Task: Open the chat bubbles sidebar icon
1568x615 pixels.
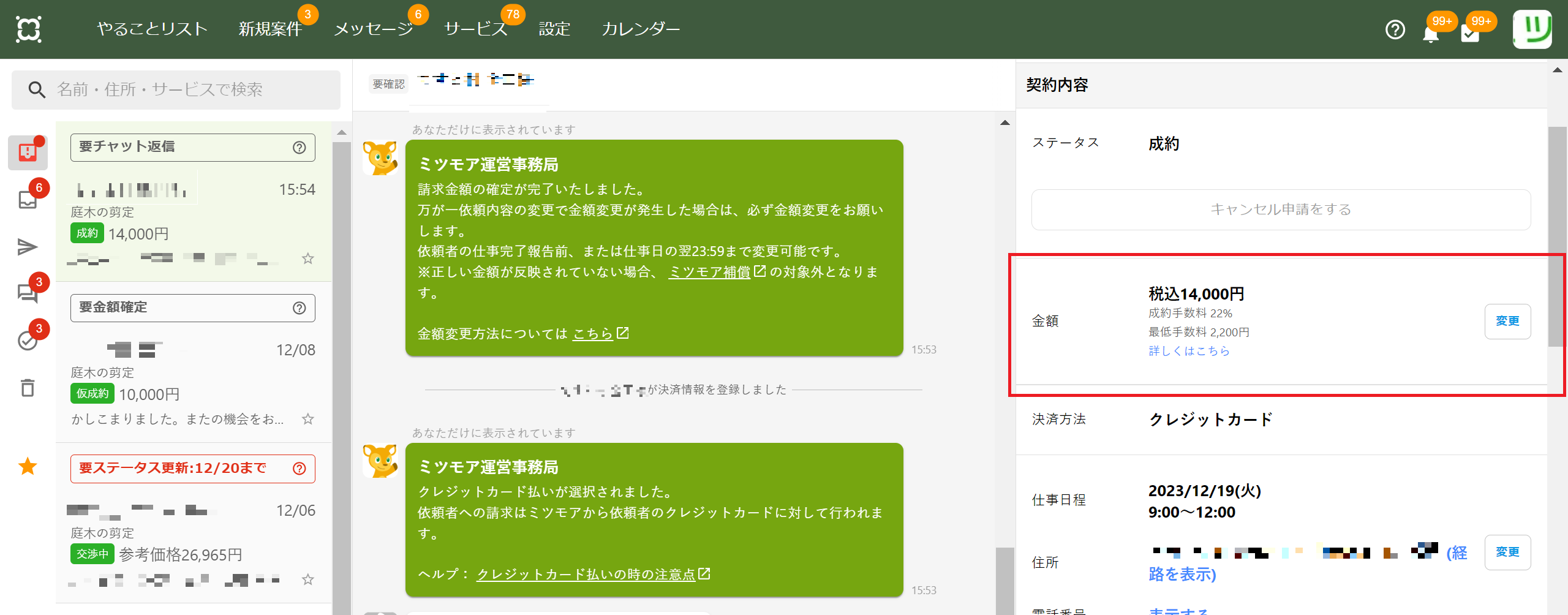Action: click(x=28, y=293)
